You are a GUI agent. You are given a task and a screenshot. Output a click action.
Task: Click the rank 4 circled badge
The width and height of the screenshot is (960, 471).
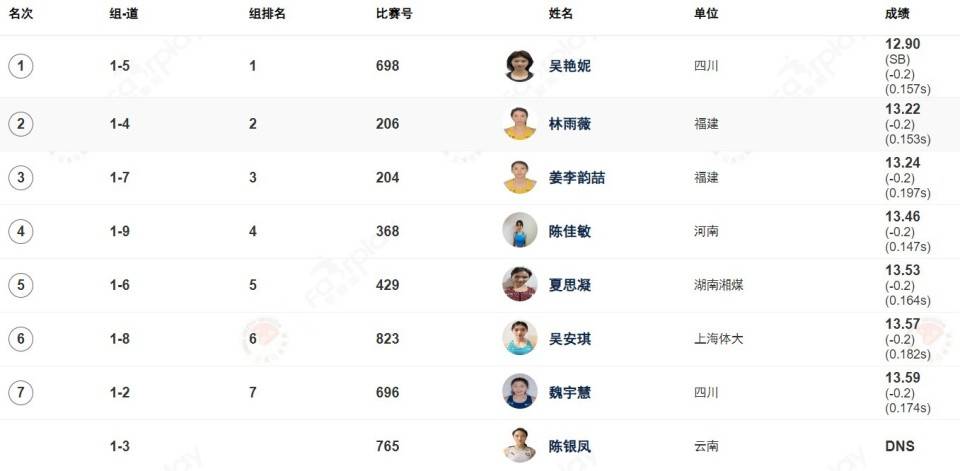[21, 232]
